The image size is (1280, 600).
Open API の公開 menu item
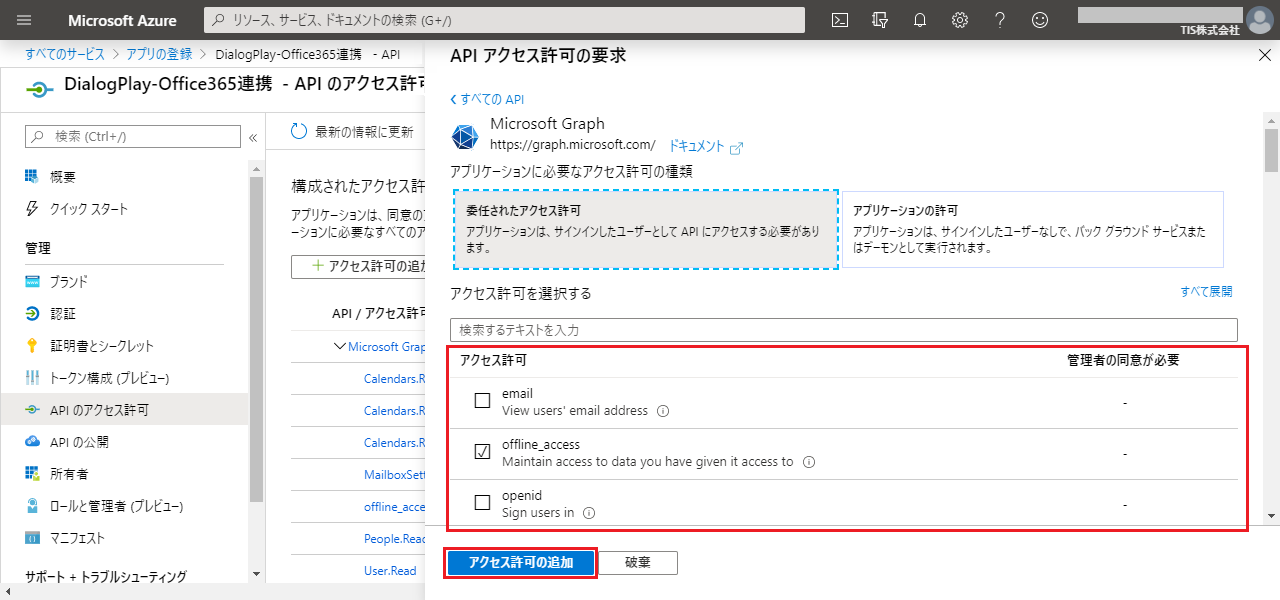point(78,441)
